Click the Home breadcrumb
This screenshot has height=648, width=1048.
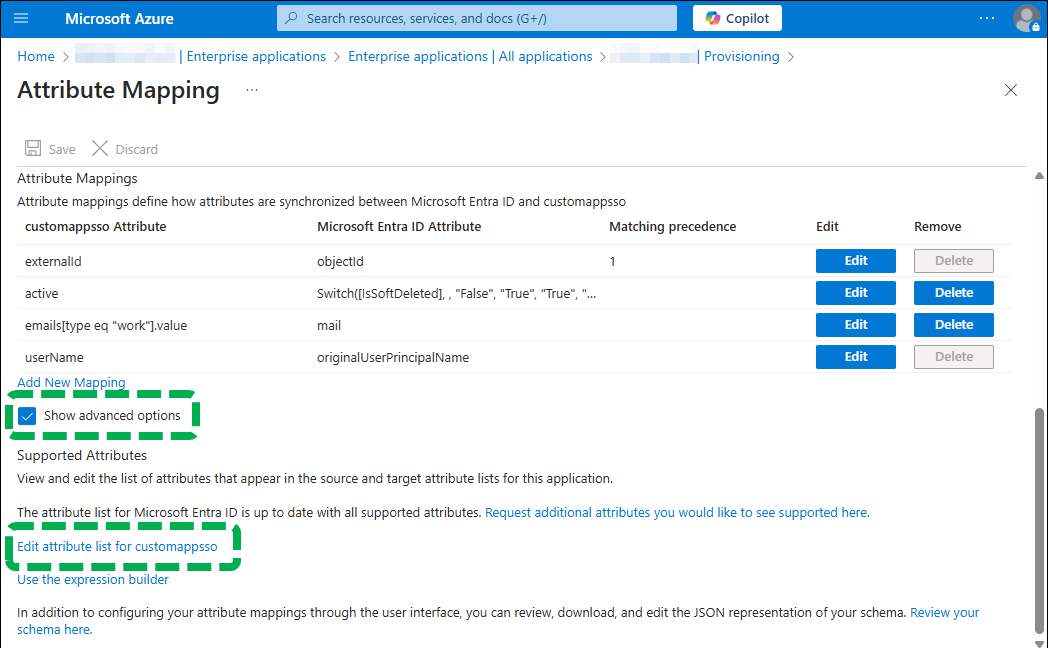36,57
